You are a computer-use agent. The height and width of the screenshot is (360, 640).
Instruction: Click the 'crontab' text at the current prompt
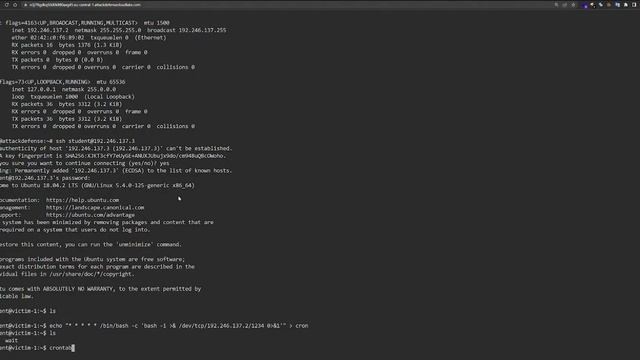[61, 348]
